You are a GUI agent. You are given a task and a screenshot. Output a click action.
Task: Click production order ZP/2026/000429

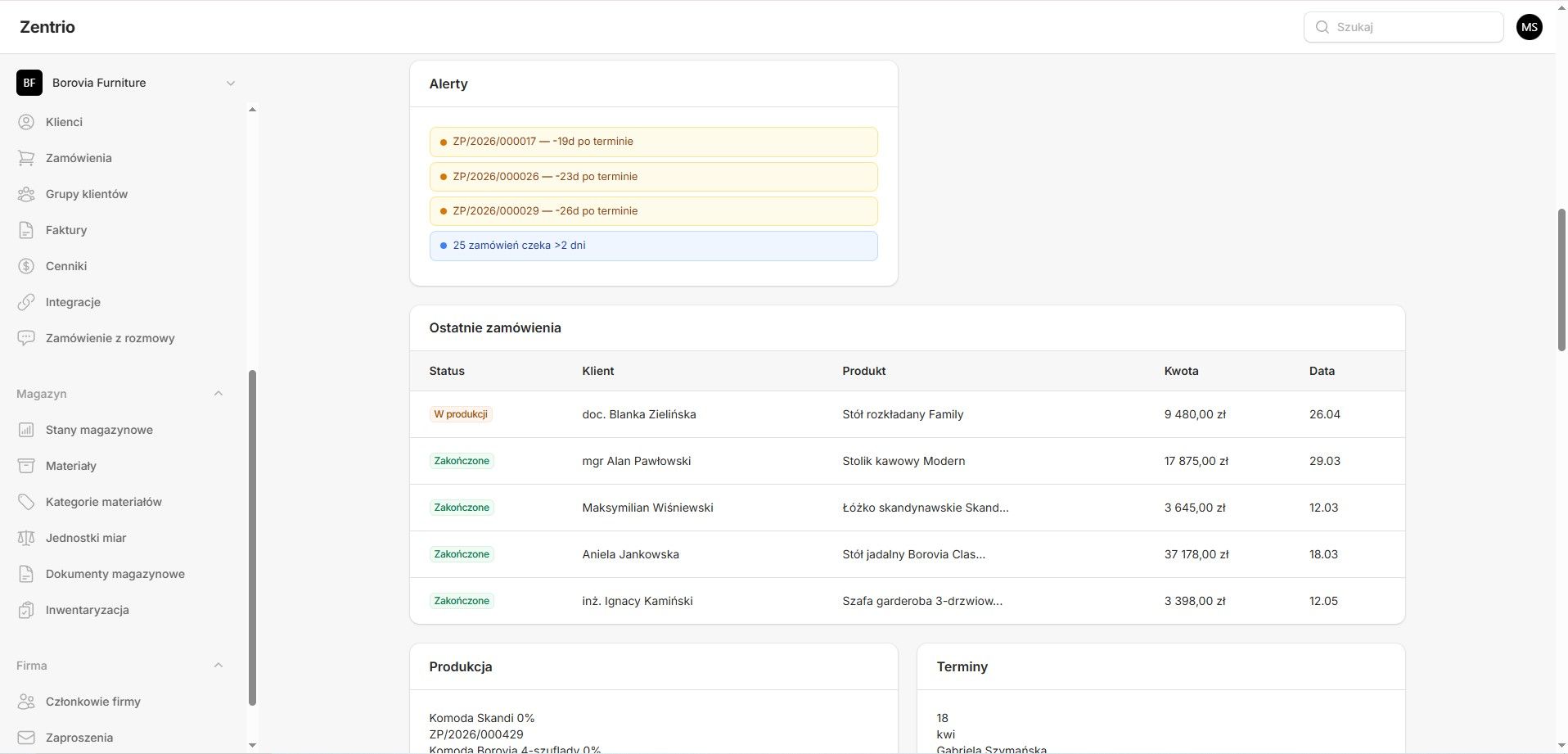[476, 734]
